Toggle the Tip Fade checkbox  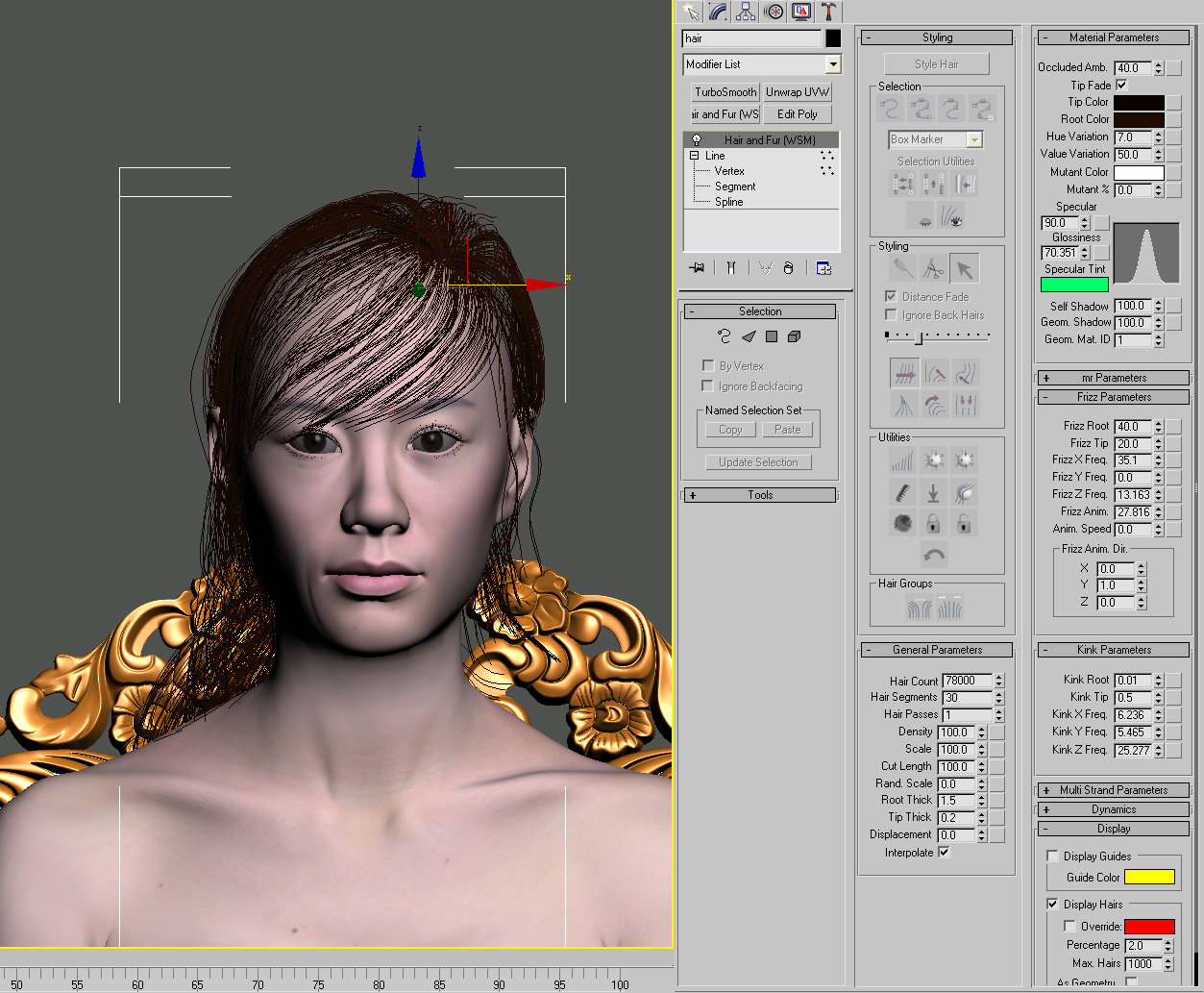[1121, 85]
